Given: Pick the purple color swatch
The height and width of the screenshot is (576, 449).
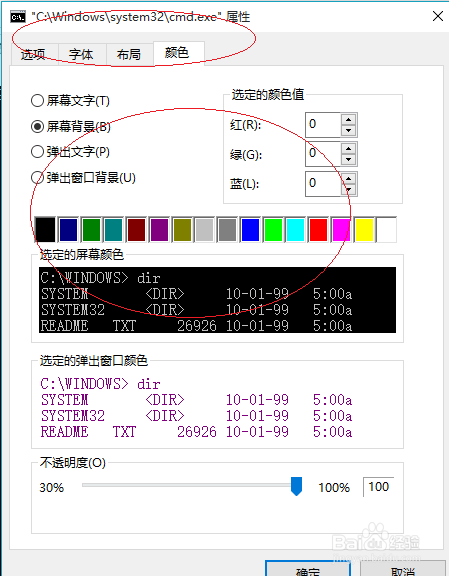Looking at the screenshot, I should click(x=159, y=230).
